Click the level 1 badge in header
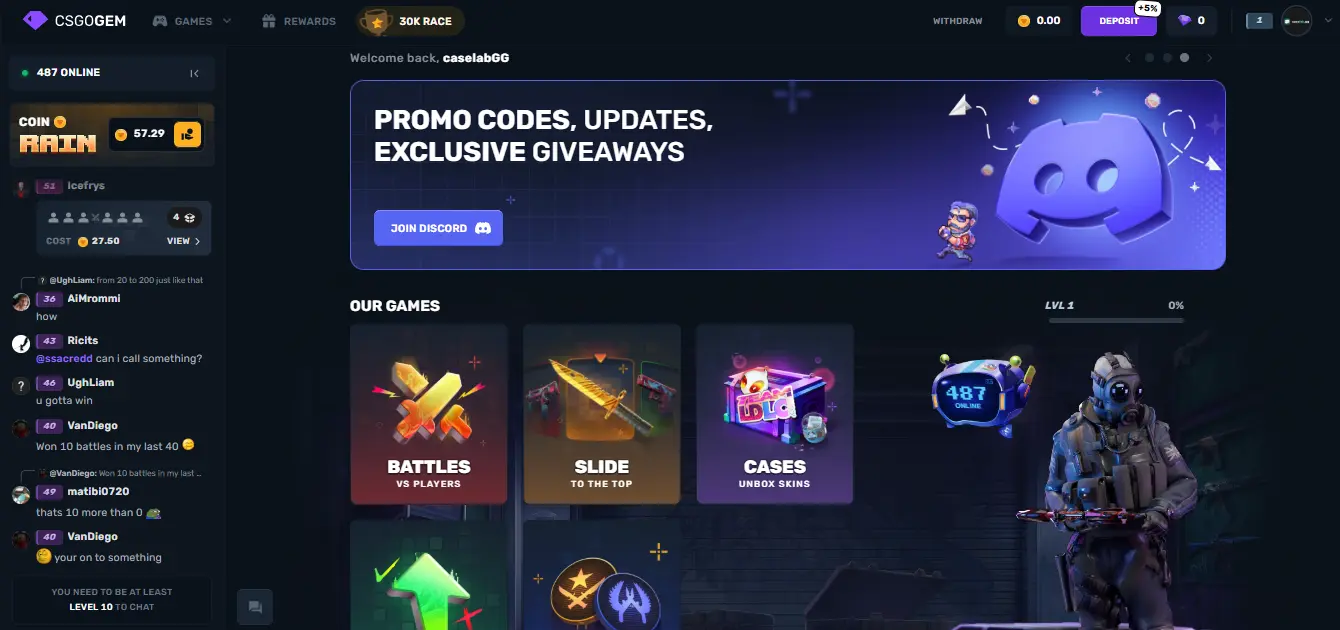This screenshot has width=1340, height=630. tap(1259, 21)
